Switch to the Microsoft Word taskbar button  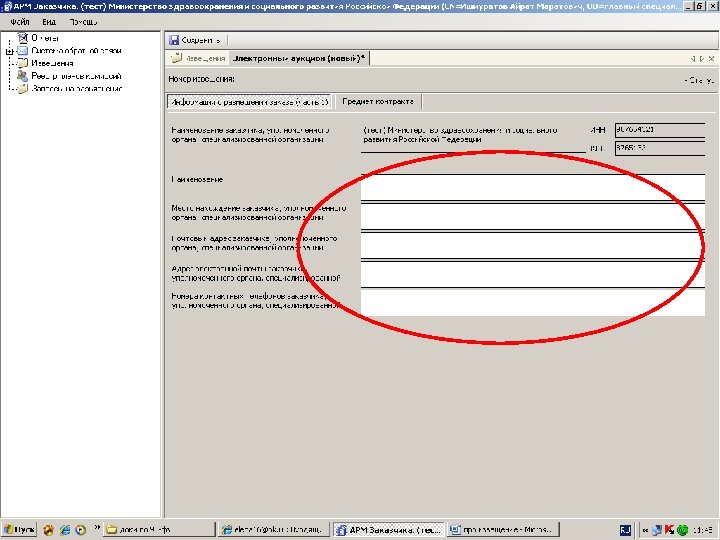[x=504, y=529]
